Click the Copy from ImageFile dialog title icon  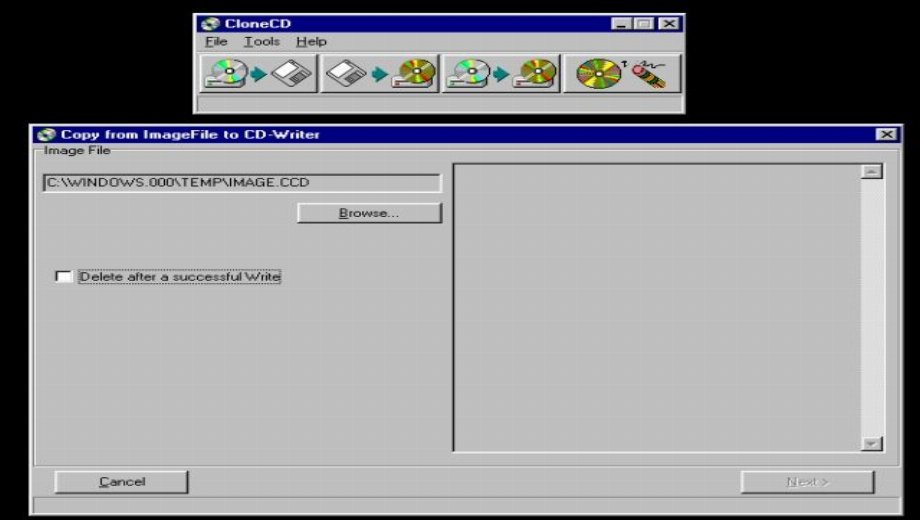coord(46,134)
